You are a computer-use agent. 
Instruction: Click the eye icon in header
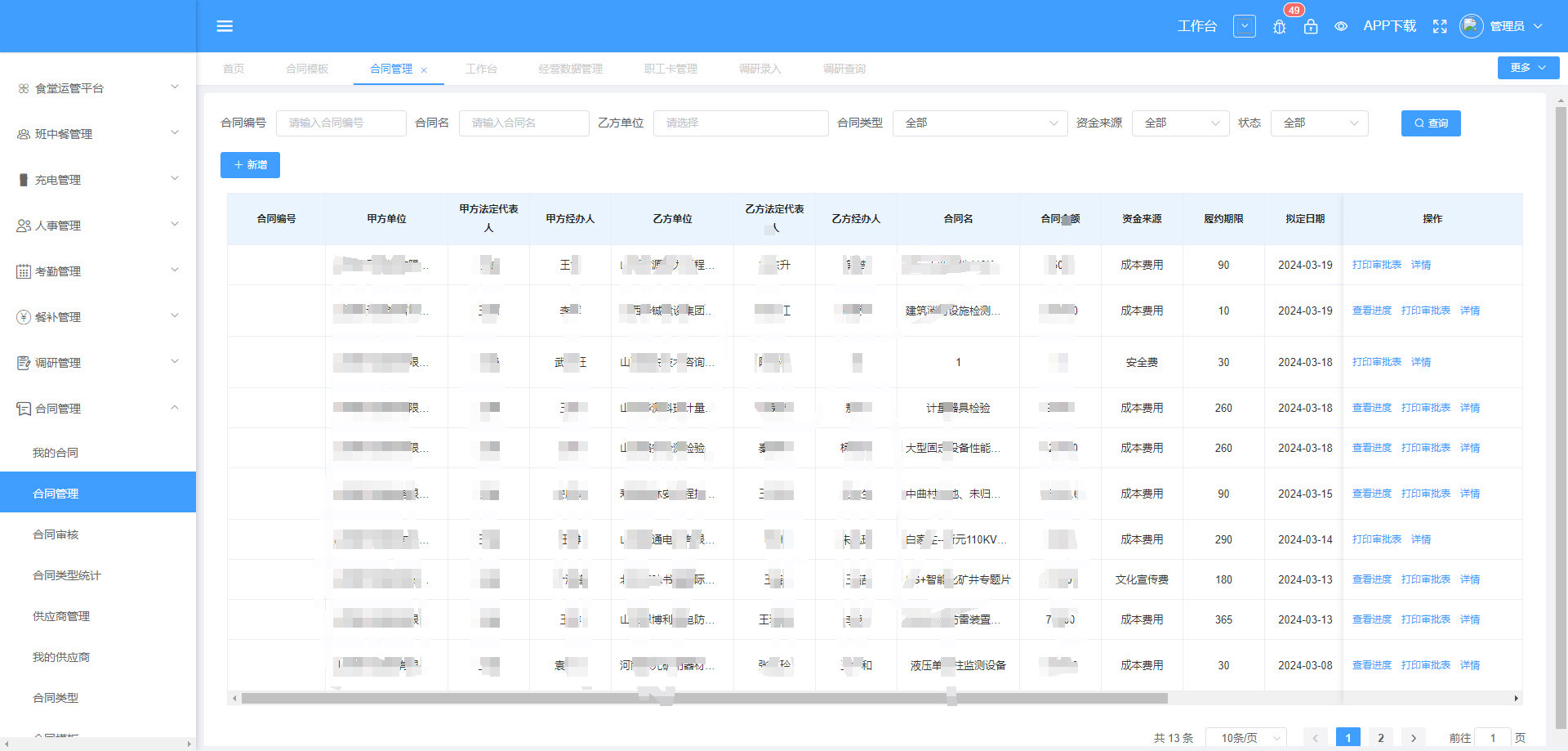coord(1341,26)
